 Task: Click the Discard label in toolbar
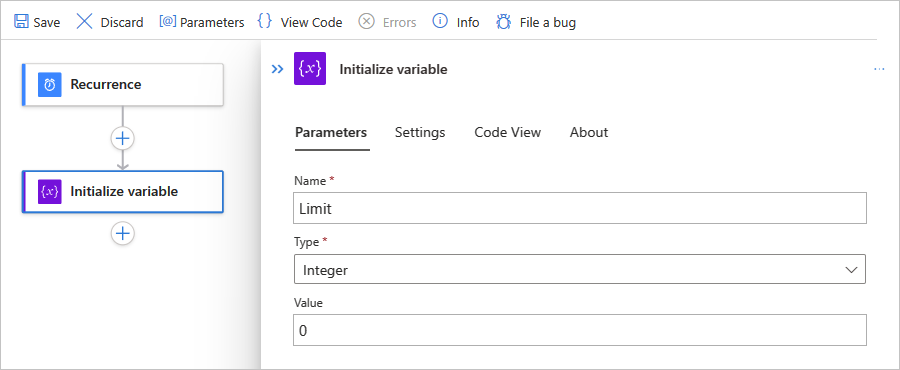pyautogui.click(x=122, y=22)
